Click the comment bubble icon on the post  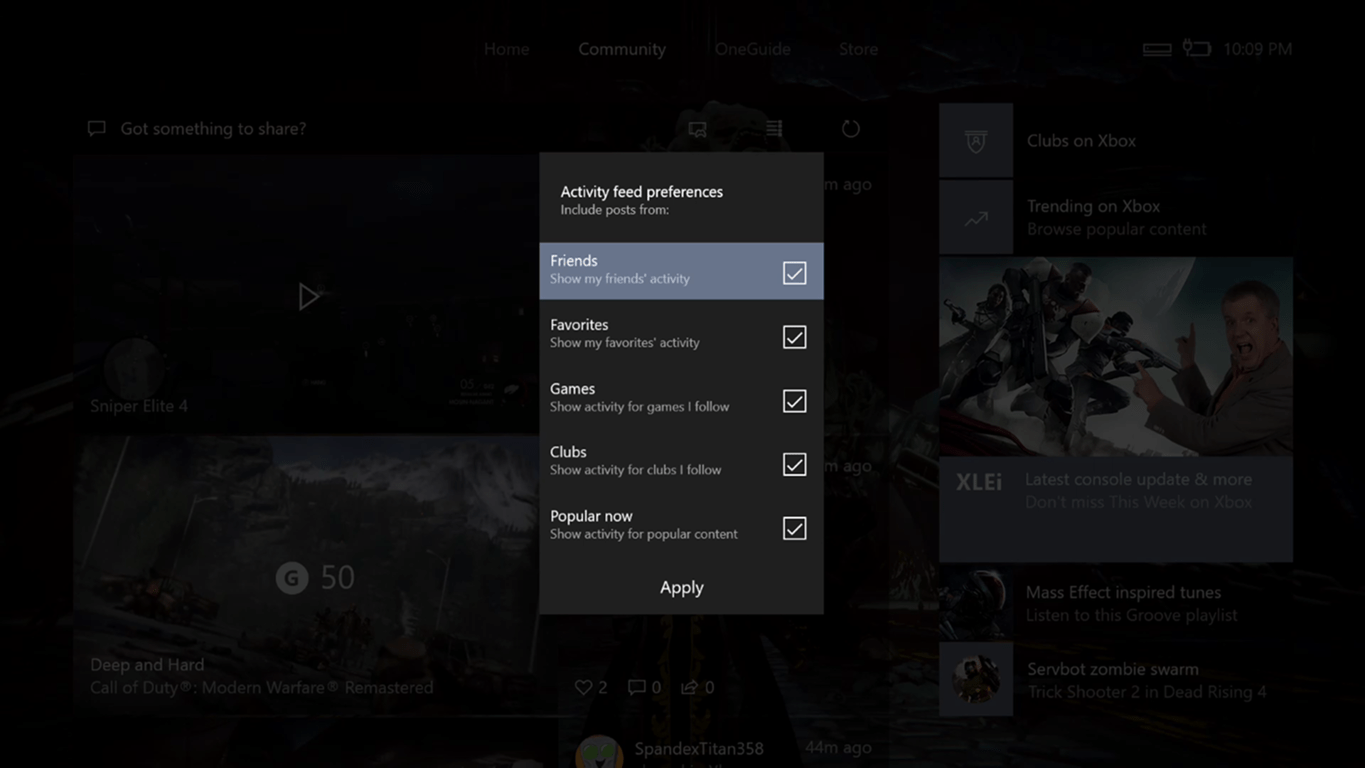point(636,687)
